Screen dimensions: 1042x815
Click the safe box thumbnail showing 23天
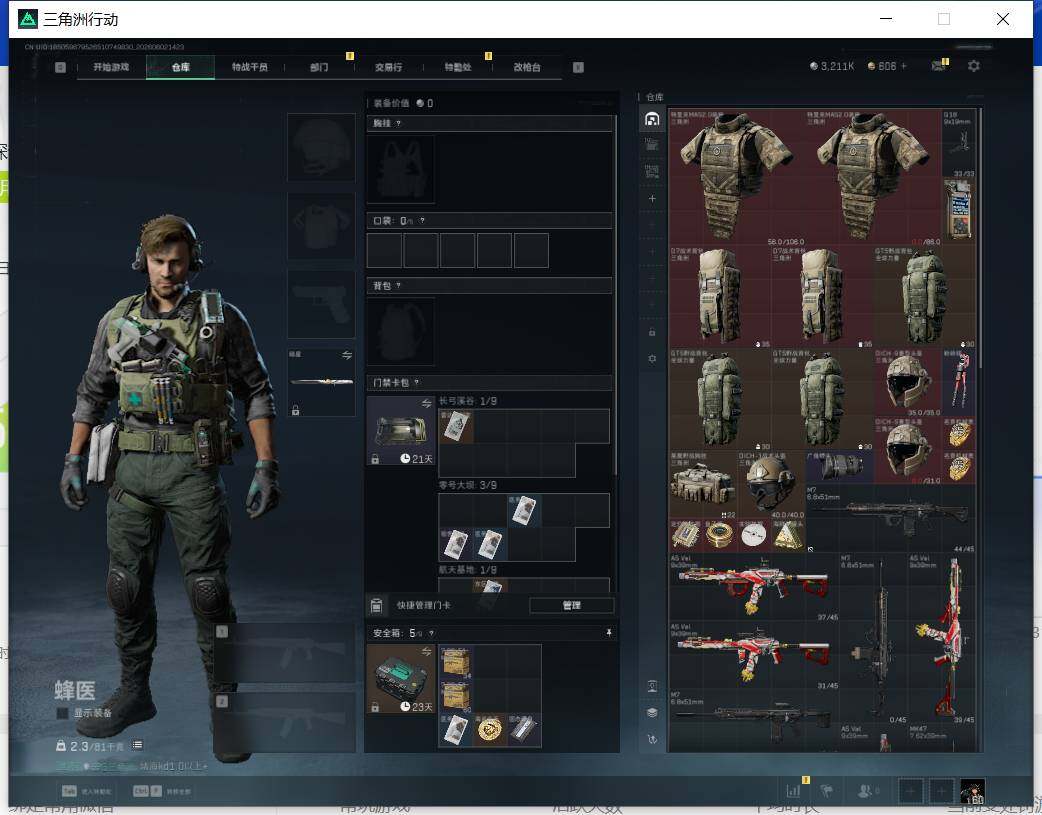pyautogui.click(x=401, y=679)
